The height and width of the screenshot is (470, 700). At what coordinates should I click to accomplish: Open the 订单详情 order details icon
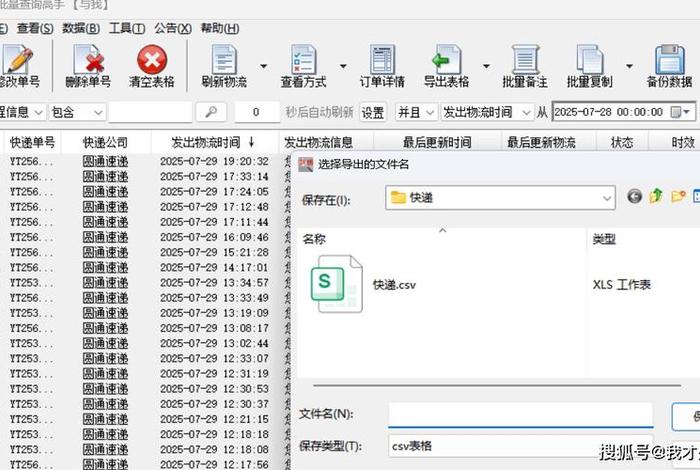[x=382, y=59]
